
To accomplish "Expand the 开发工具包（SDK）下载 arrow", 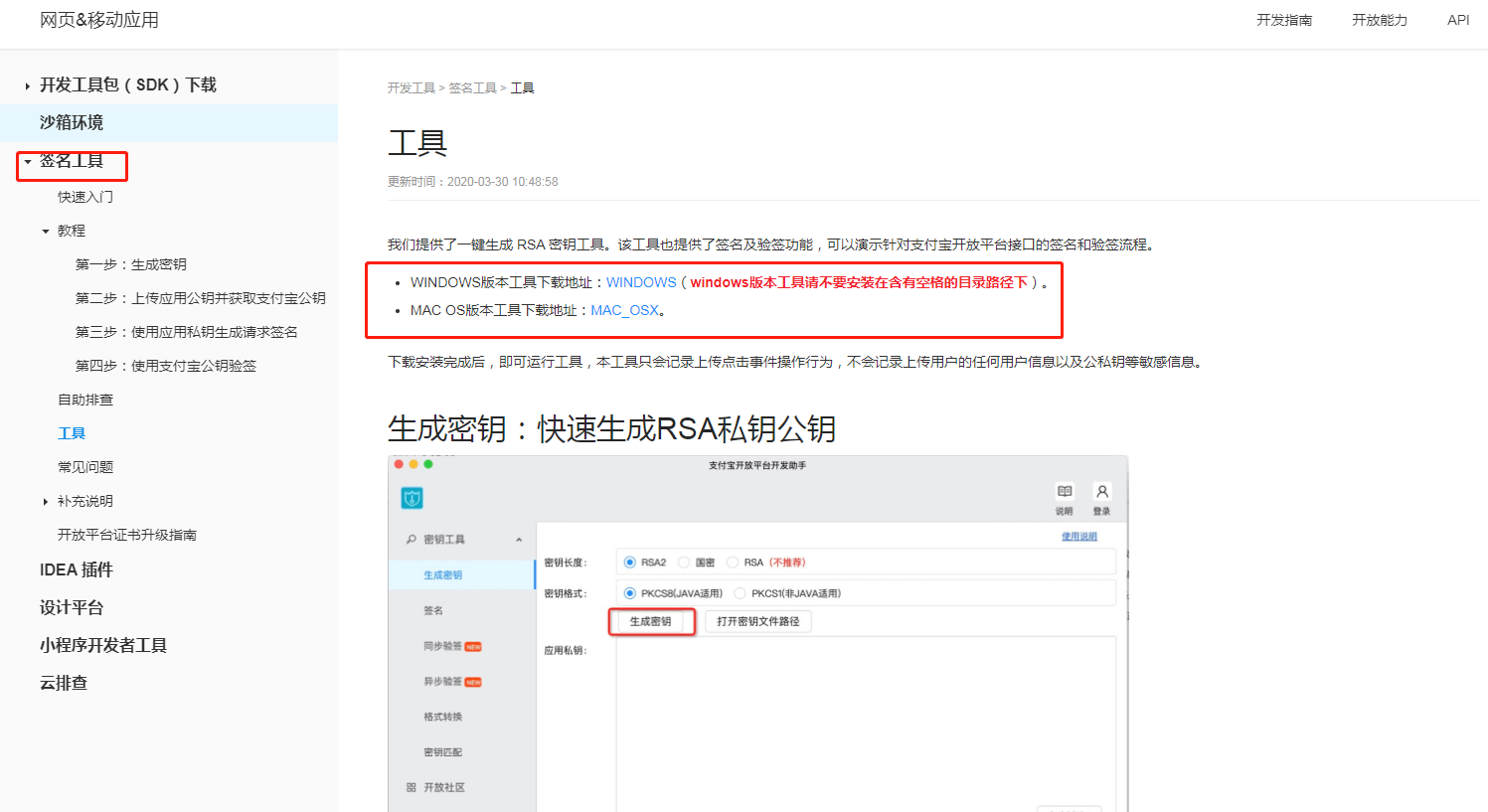I will [x=27, y=86].
